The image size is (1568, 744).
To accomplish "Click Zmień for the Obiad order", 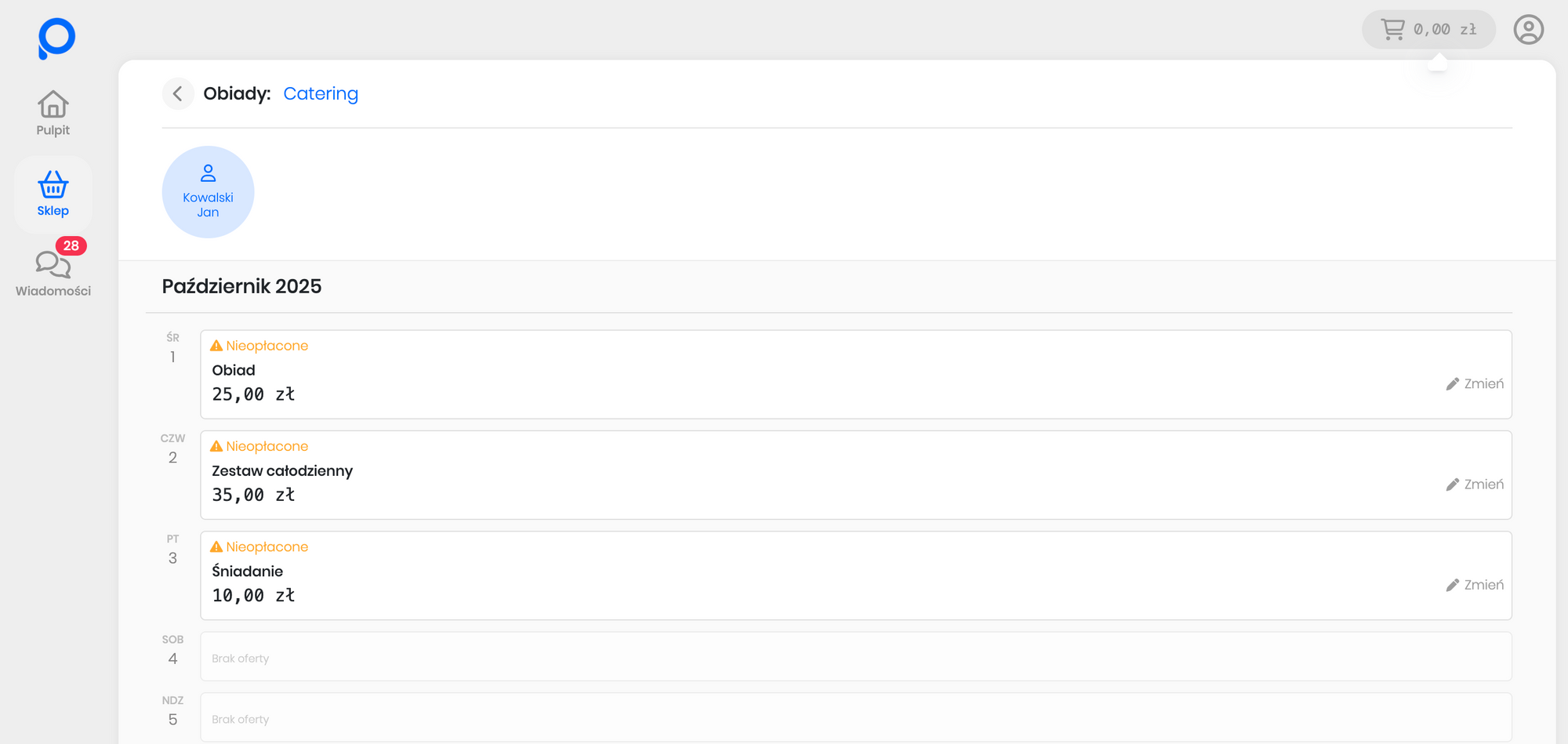I will point(1475,384).
